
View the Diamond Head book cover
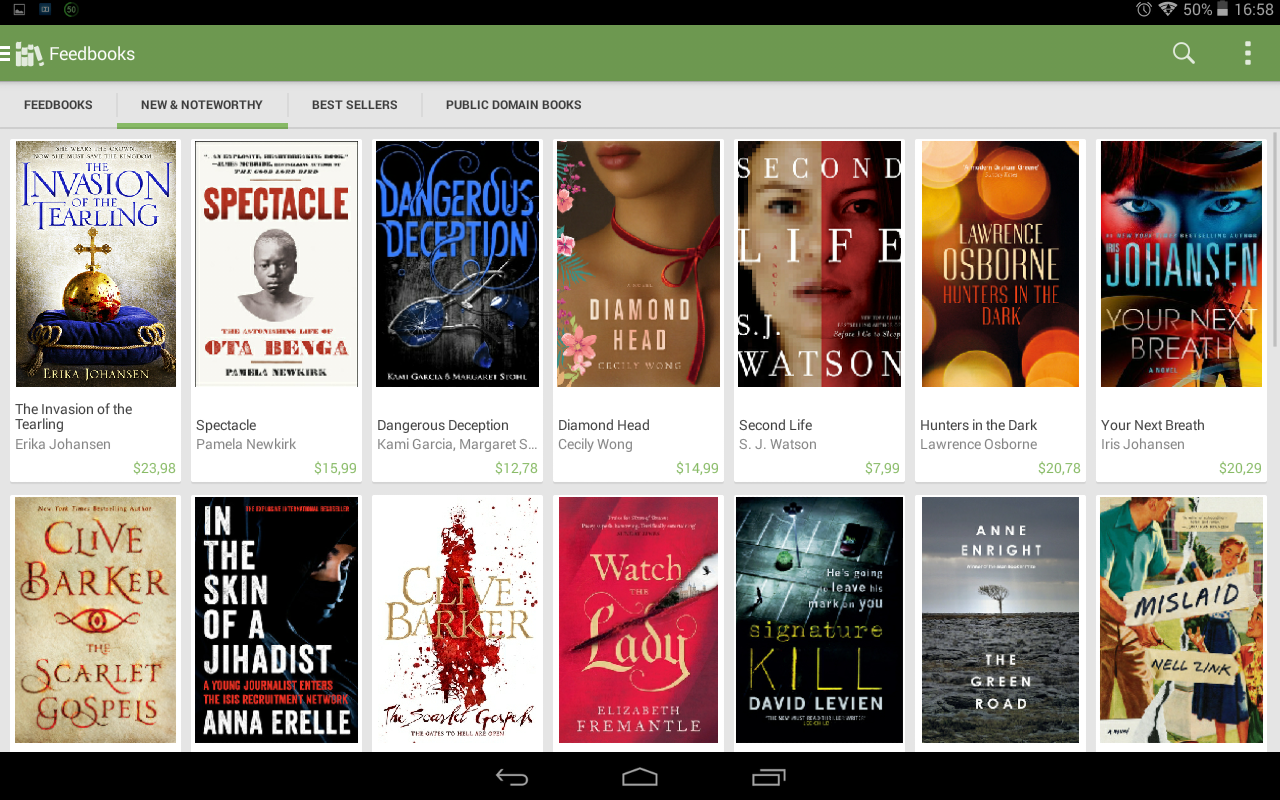(x=639, y=264)
